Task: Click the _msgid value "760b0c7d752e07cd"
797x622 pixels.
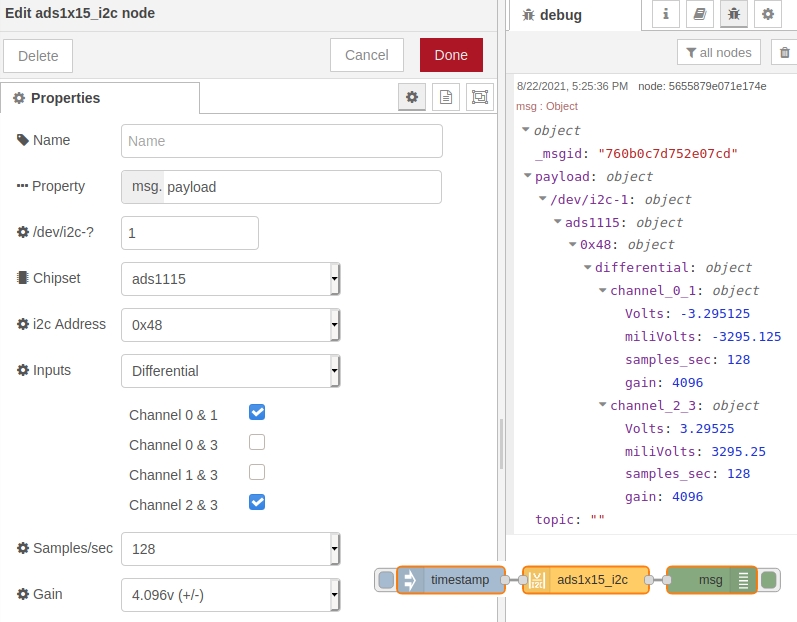Action: [668, 153]
